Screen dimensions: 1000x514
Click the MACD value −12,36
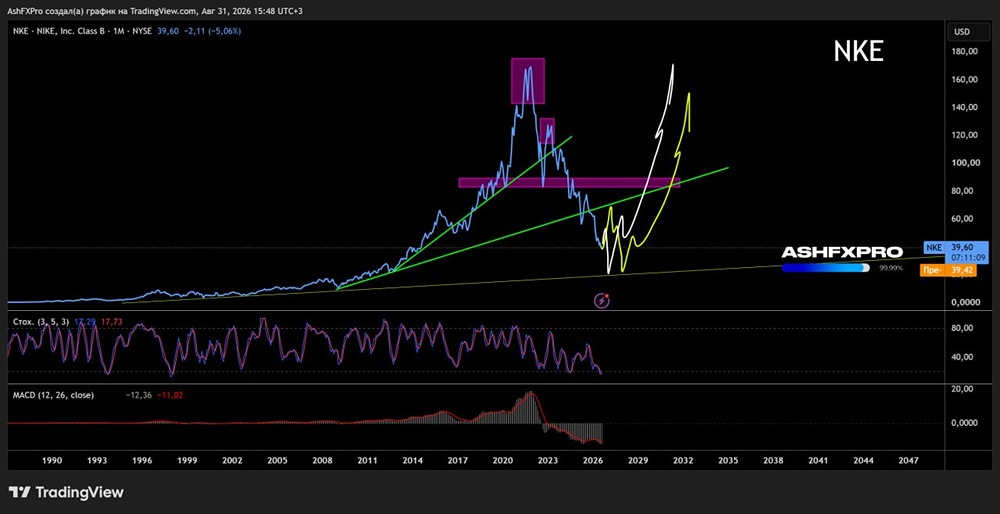click(x=138, y=395)
